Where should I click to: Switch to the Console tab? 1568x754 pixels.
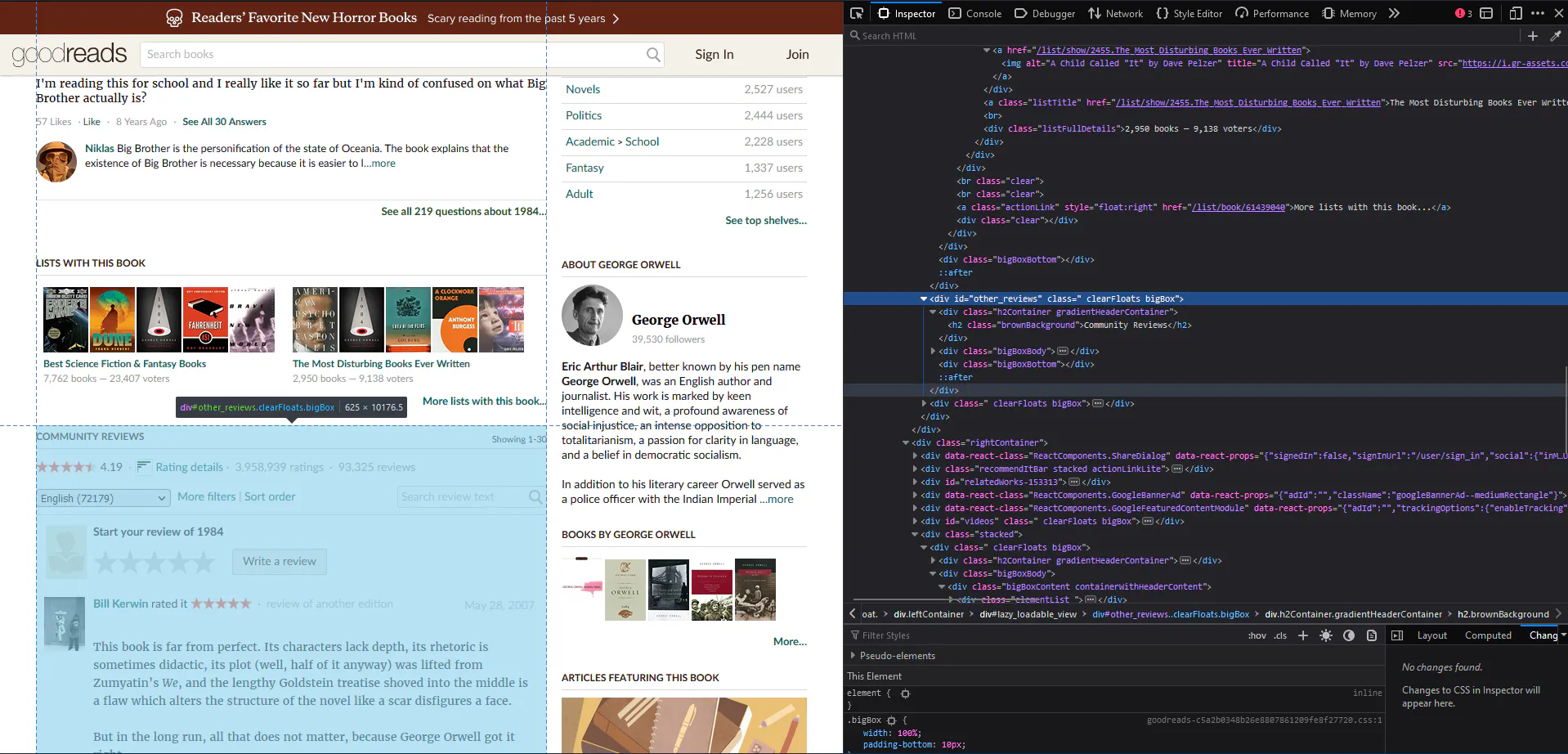pos(975,13)
